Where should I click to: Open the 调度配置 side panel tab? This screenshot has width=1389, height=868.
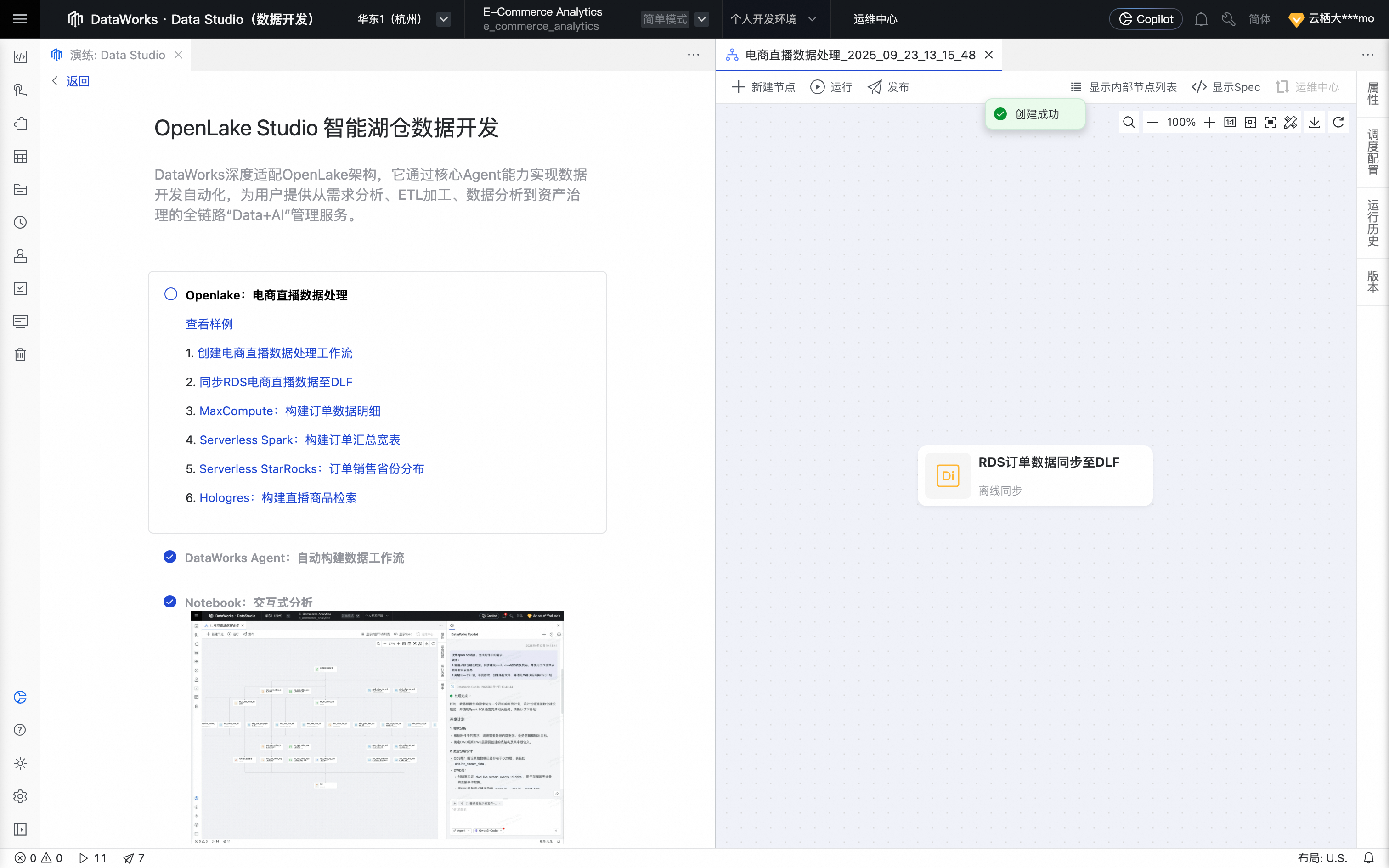click(1372, 152)
